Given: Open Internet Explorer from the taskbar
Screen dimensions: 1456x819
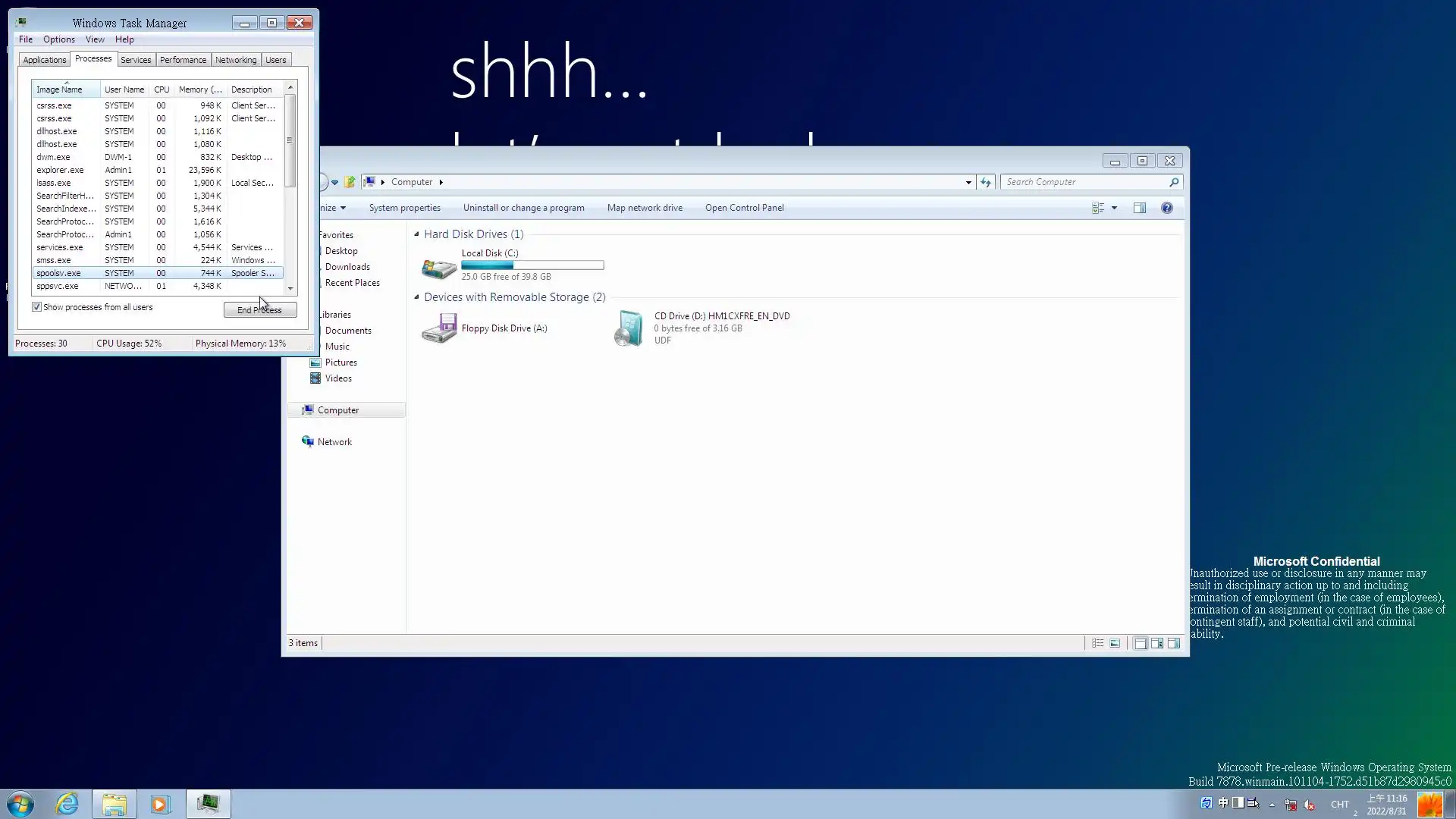Looking at the screenshot, I should tap(67, 804).
